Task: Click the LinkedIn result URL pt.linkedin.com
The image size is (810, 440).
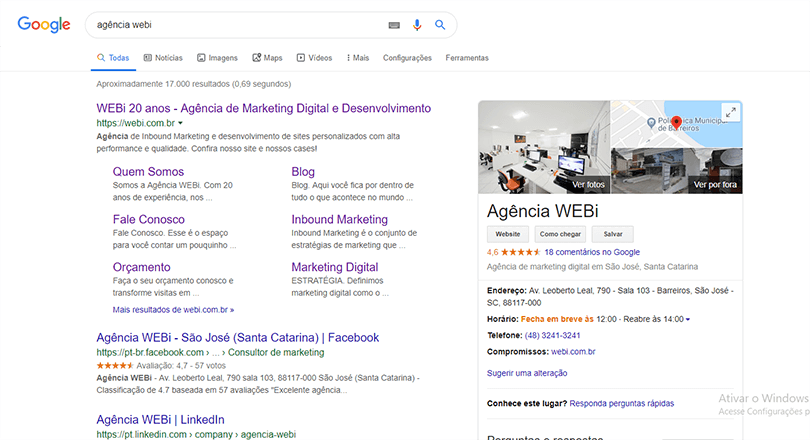Action: 196,434
